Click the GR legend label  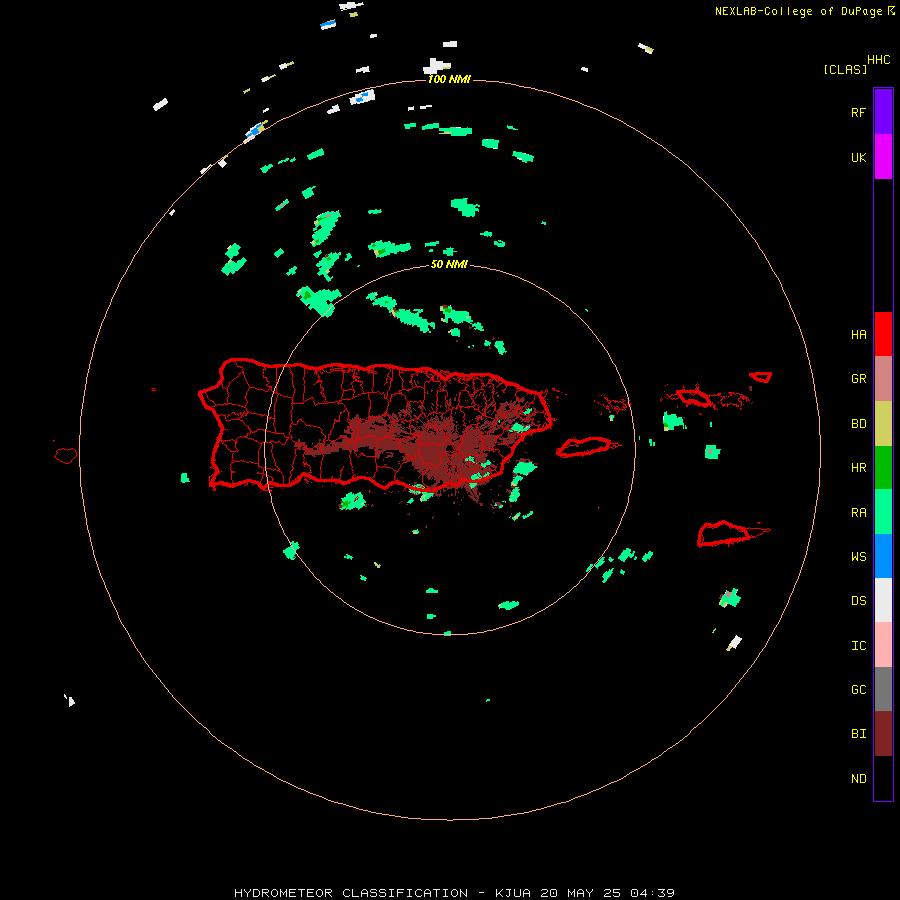click(858, 378)
